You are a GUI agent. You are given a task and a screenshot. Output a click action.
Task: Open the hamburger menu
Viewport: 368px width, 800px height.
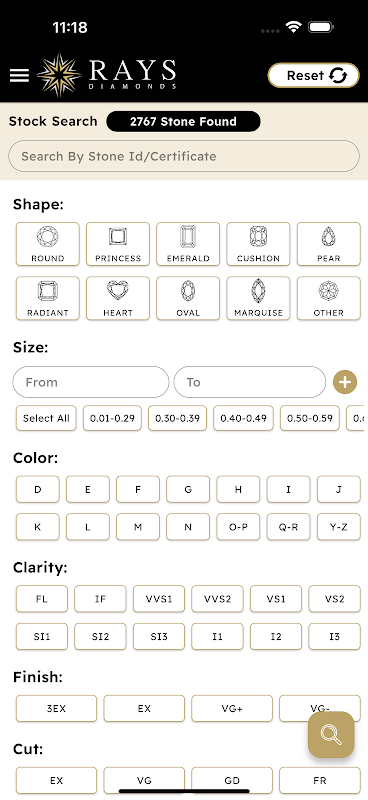(19, 76)
